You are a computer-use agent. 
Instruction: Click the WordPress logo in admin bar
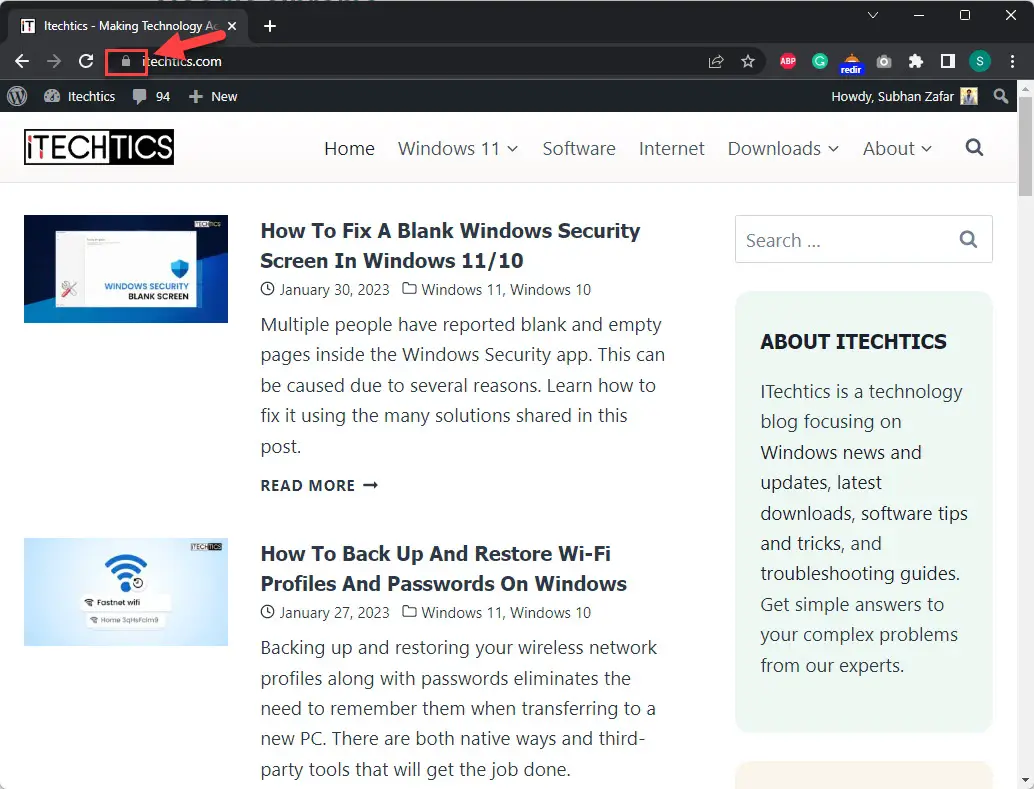tap(17, 96)
